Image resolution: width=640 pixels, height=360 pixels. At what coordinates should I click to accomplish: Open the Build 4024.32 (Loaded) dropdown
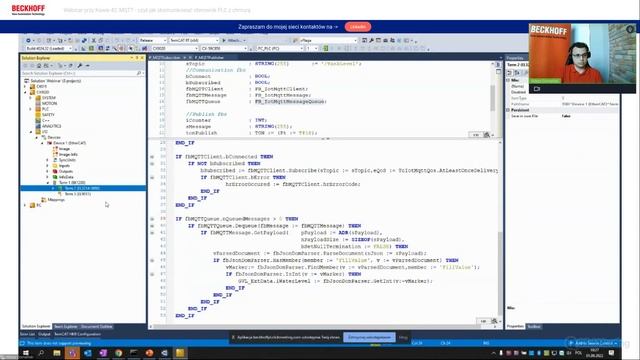click(x=49, y=49)
